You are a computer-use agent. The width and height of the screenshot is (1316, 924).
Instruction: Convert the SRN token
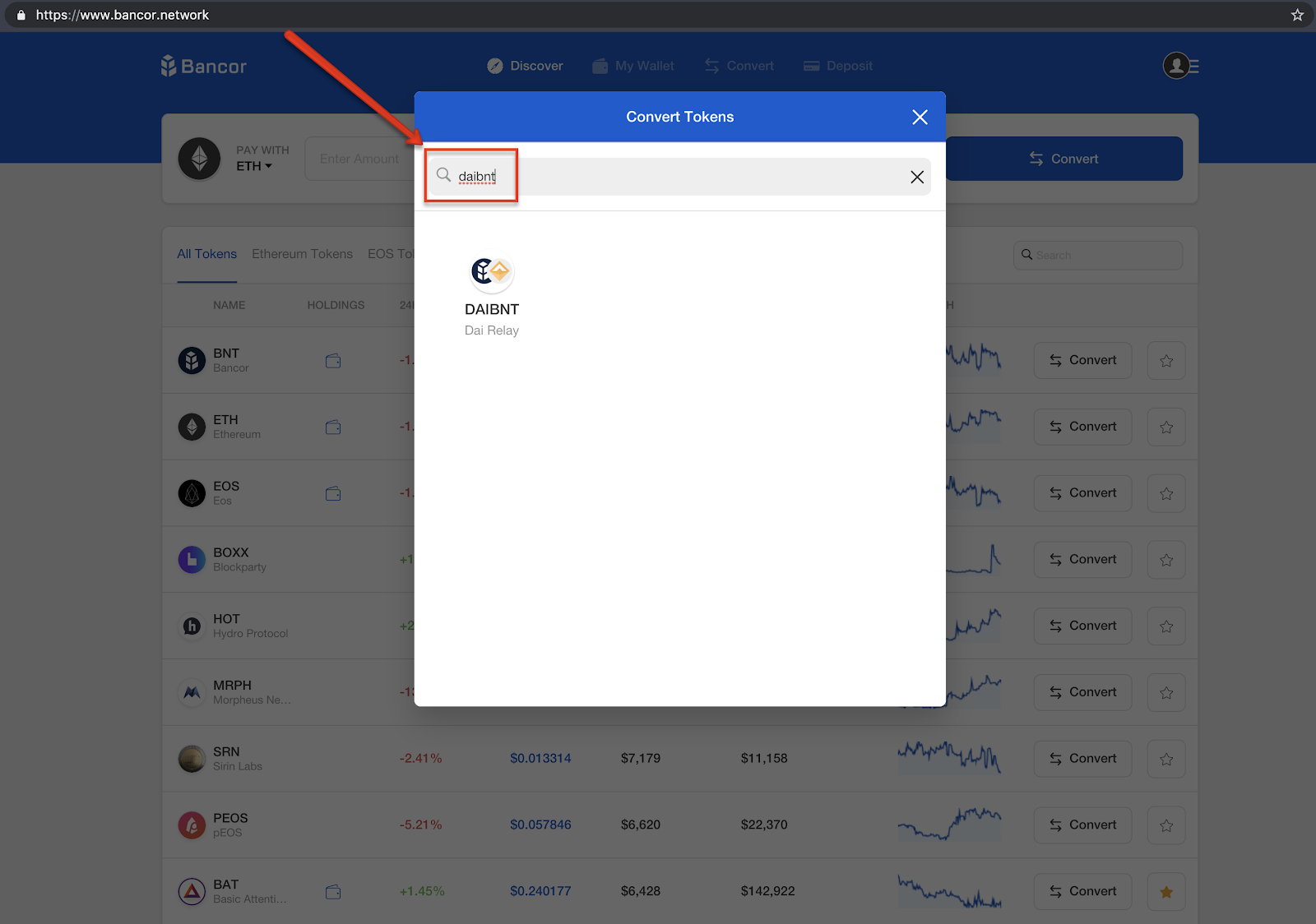pos(1082,759)
